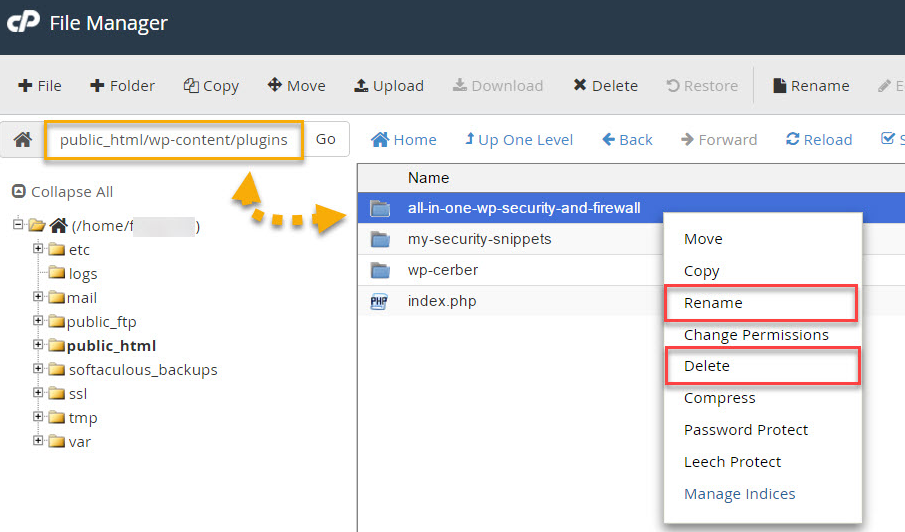This screenshot has height=532, width=905.
Task: Click the /home root folder label
Action: 136,226
